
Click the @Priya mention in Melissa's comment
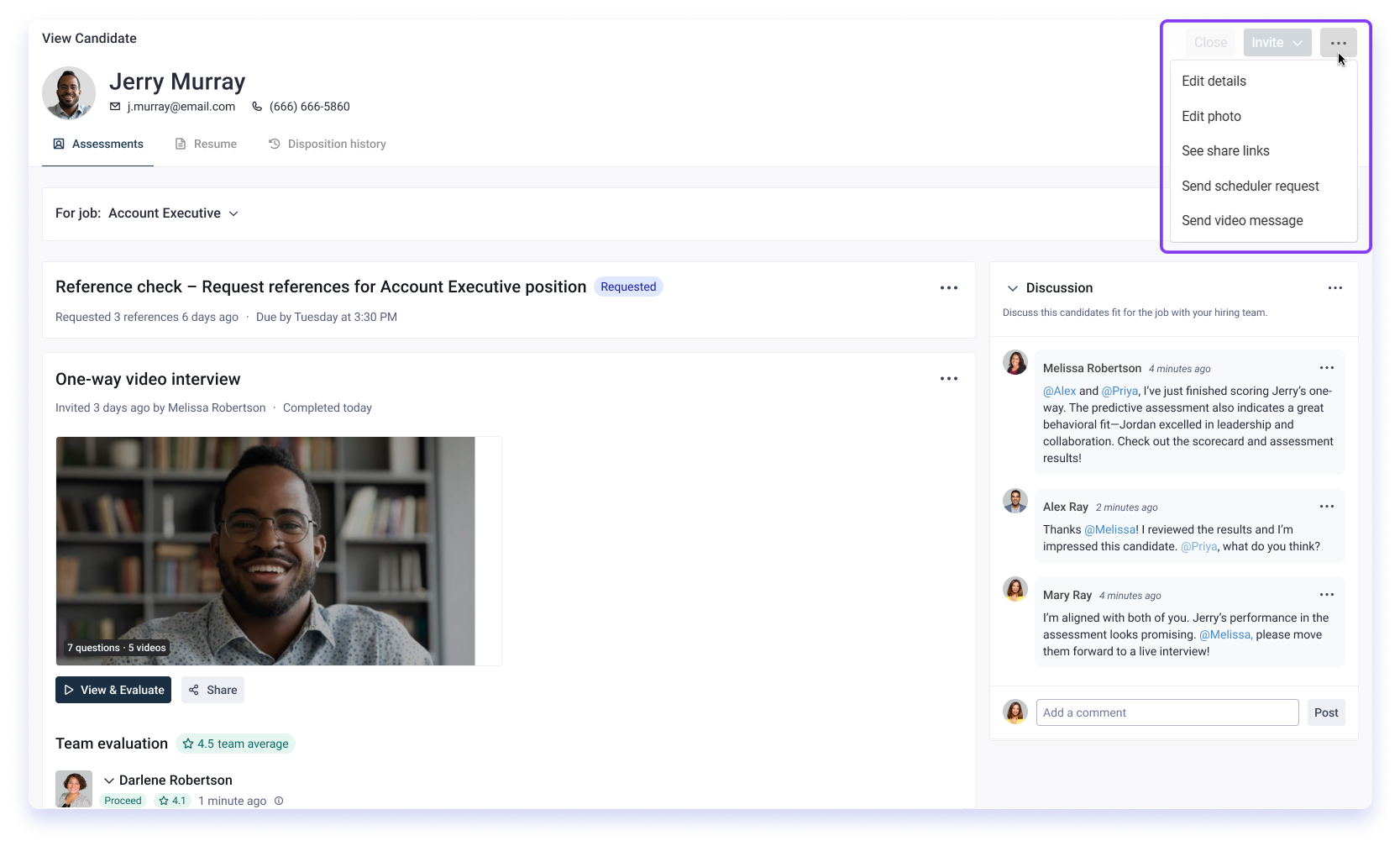(x=1119, y=391)
